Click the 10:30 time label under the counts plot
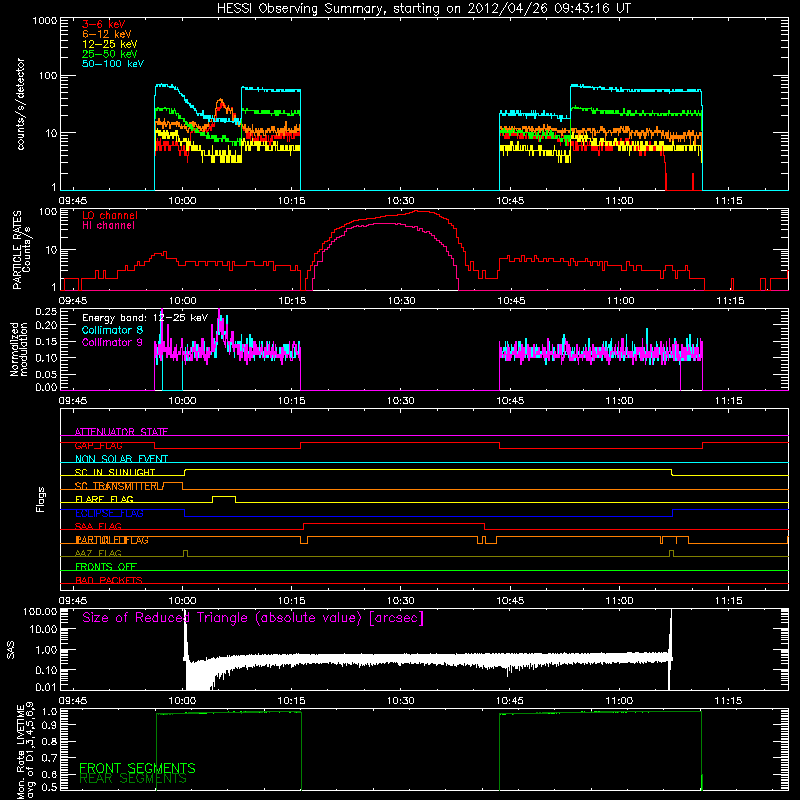This screenshot has width=800, height=800. point(401,201)
